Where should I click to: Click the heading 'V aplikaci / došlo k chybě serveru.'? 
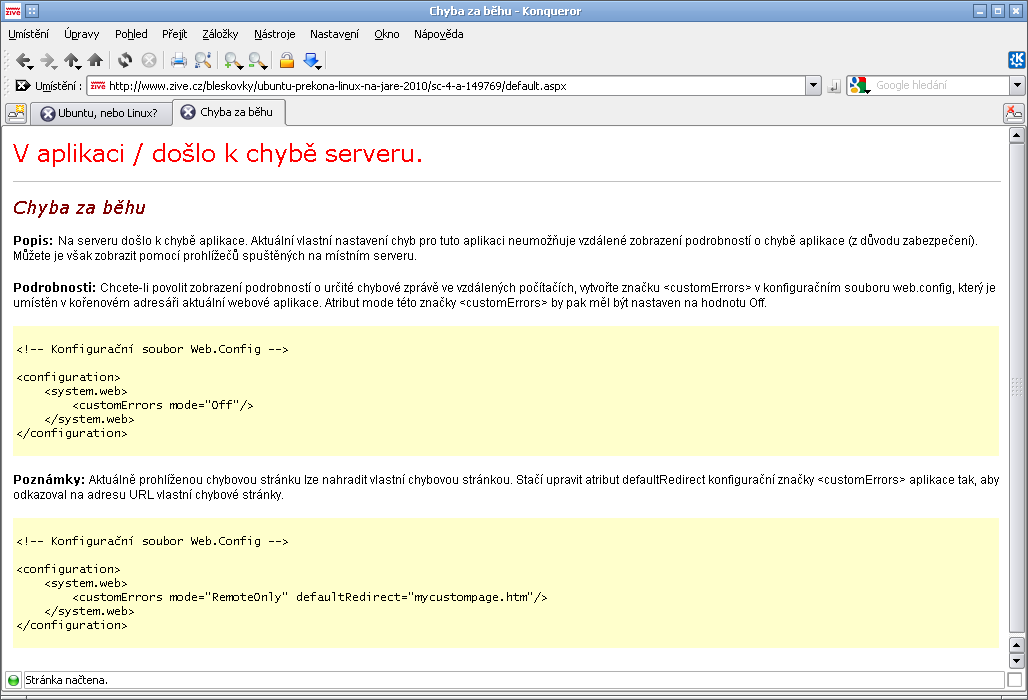(x=218, y=153)
